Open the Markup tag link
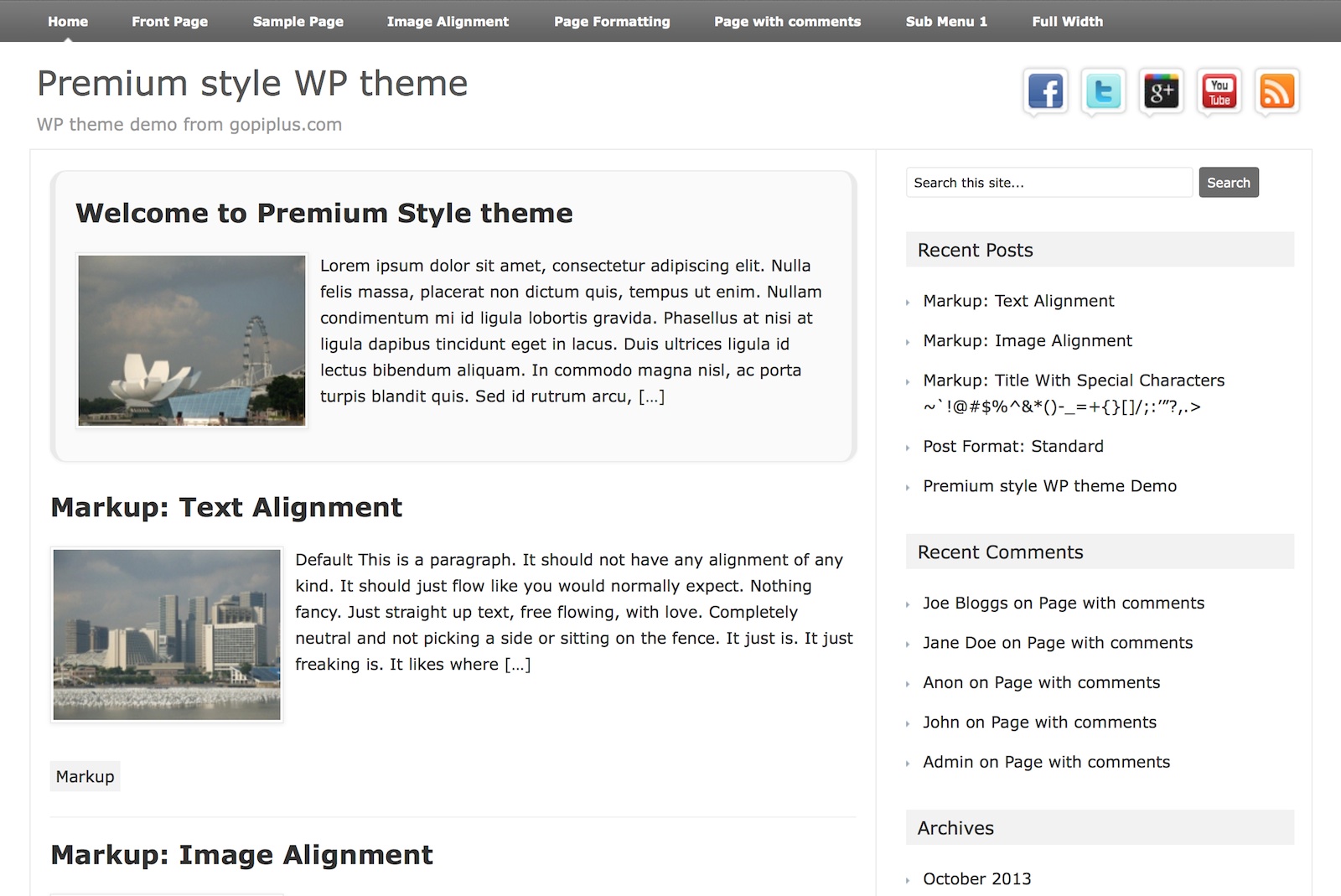The image size is (1341, 896). (85, 776)
